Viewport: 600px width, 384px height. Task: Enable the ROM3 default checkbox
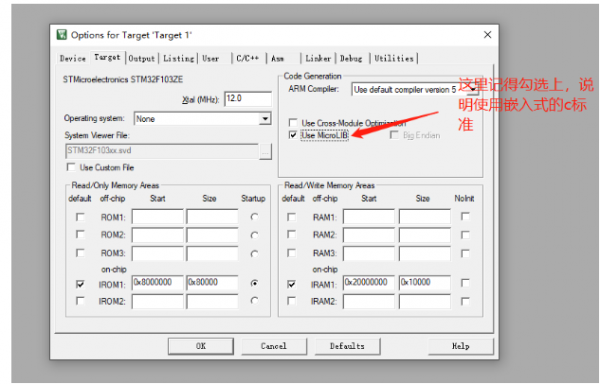pyautogui.click(x=80, y=253)
